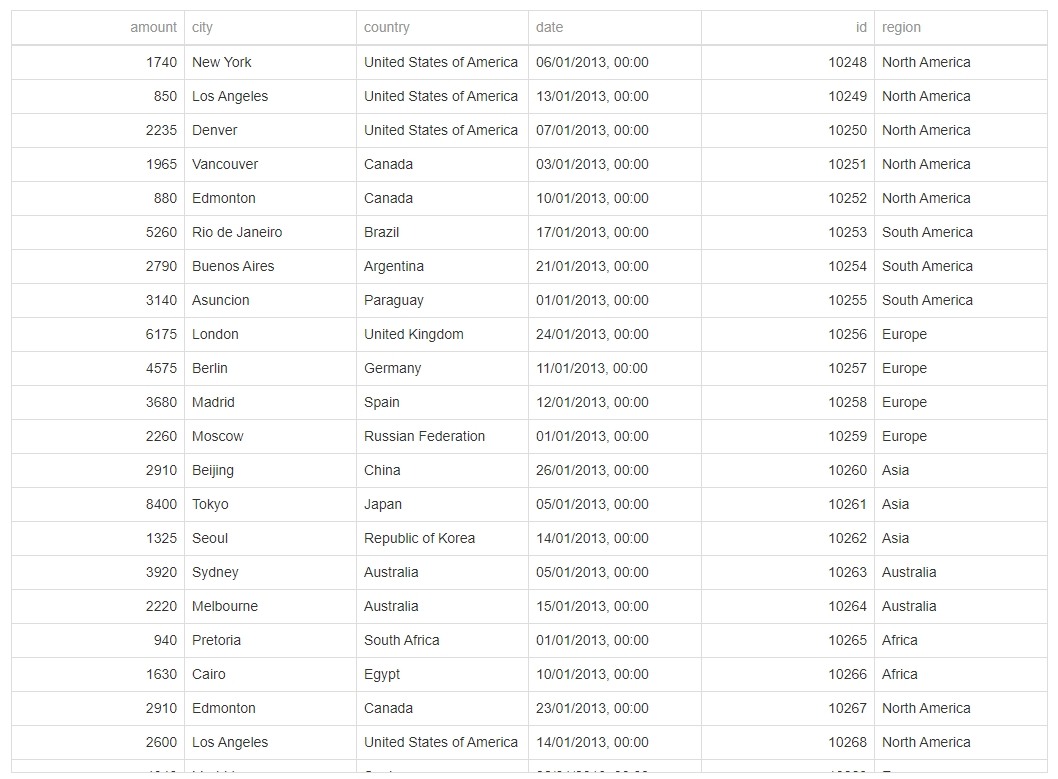Screen dimensions: 1058x779
Task: Click the city column header
Action: 202,28
